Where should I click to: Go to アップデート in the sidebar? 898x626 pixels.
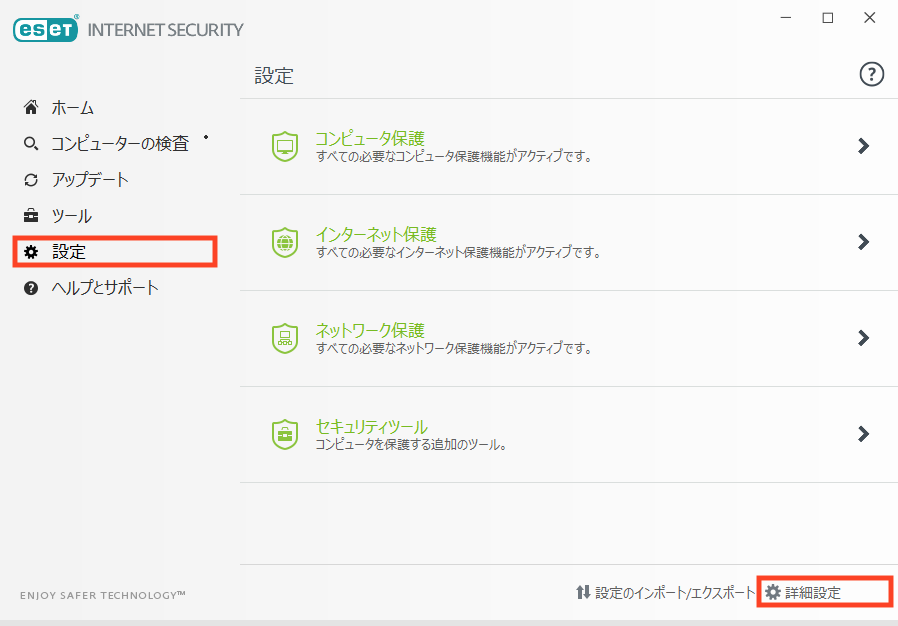tap(90, 180)
